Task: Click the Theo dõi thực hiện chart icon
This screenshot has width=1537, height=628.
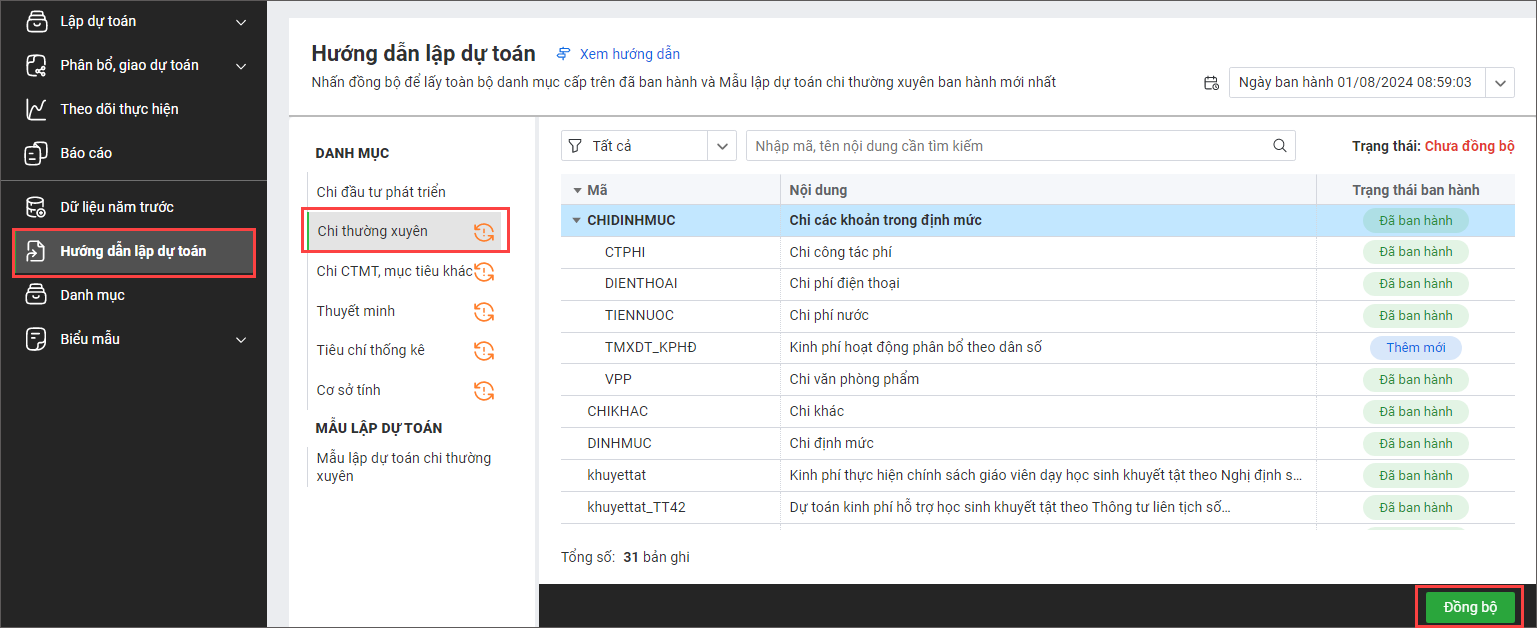Action: click(36, 109)
